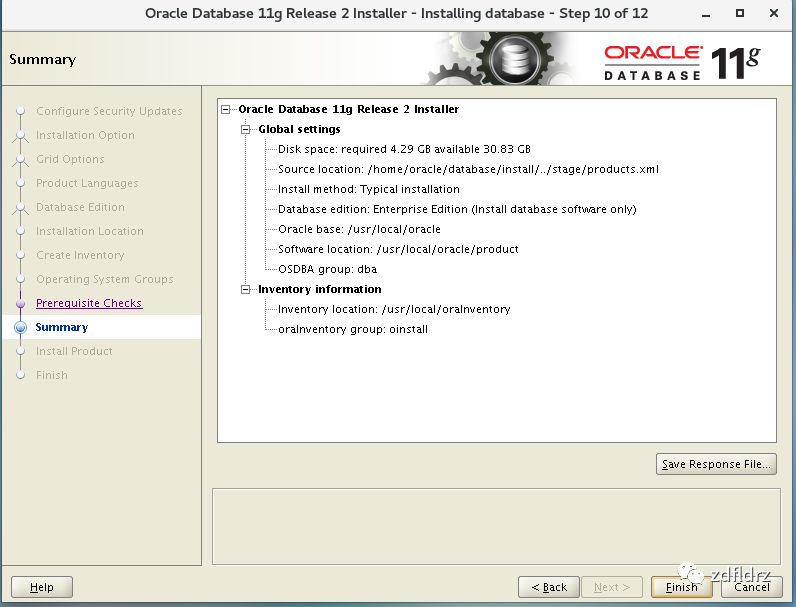
Task: Minimize the installer window
Action: 706,14
